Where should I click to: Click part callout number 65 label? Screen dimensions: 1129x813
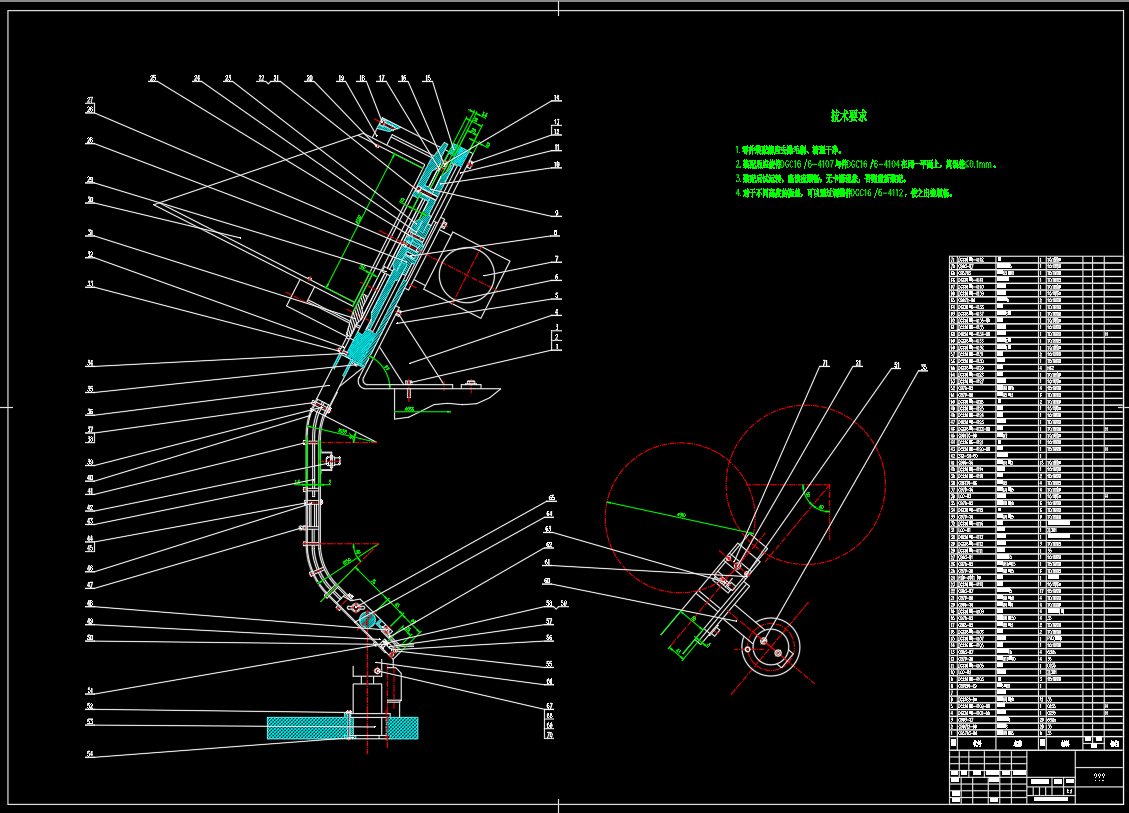[549, 498]
